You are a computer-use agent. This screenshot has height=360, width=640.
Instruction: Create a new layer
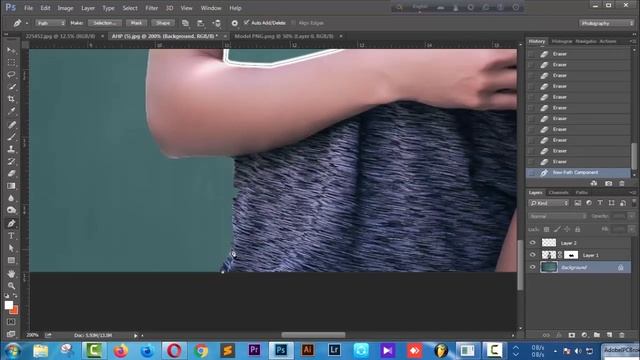click(x=609, y=335)
